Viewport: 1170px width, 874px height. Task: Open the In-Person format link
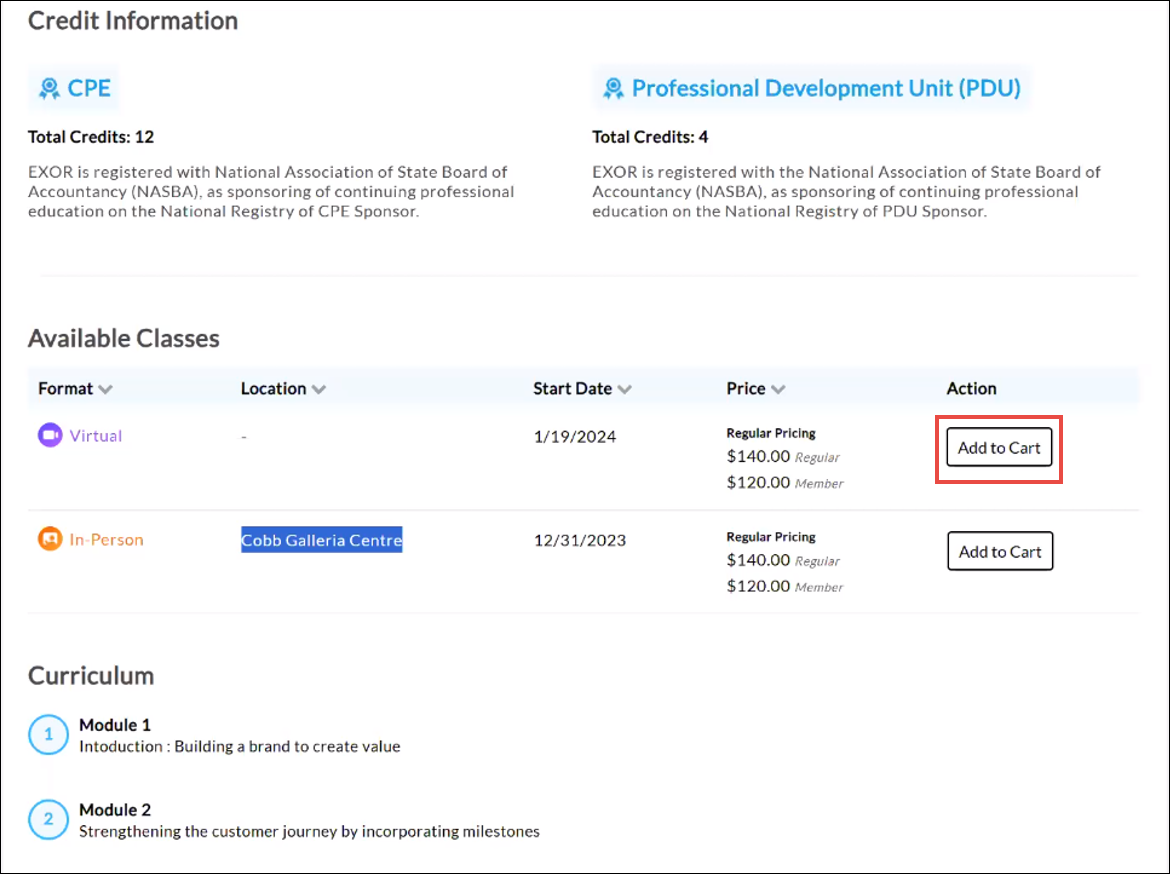[x=106, y=540]
